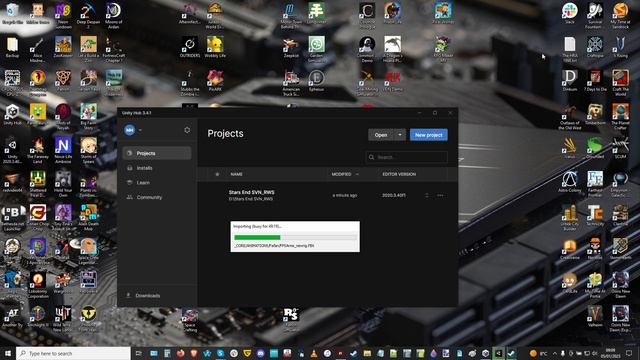
Task: Launch the Technicity desktop shortcut
Action: [595, 216]
